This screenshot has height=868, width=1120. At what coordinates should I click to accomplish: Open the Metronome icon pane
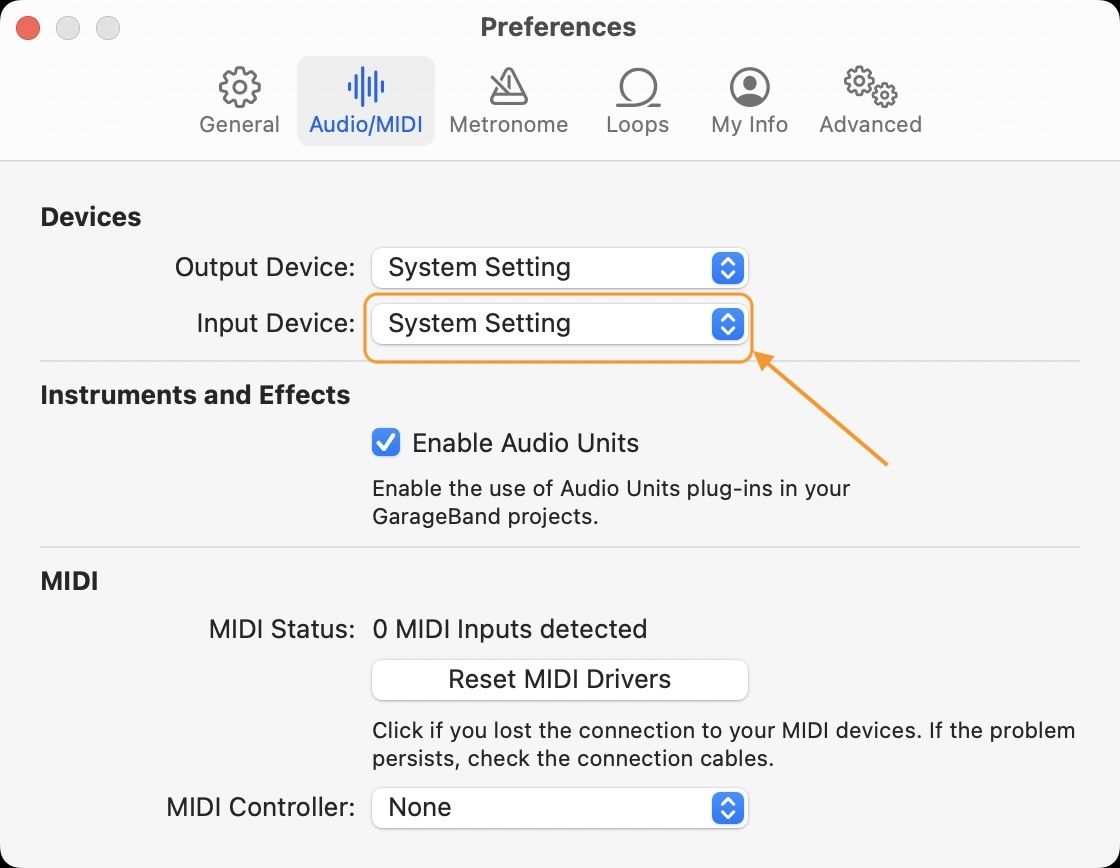pos(508,88)
